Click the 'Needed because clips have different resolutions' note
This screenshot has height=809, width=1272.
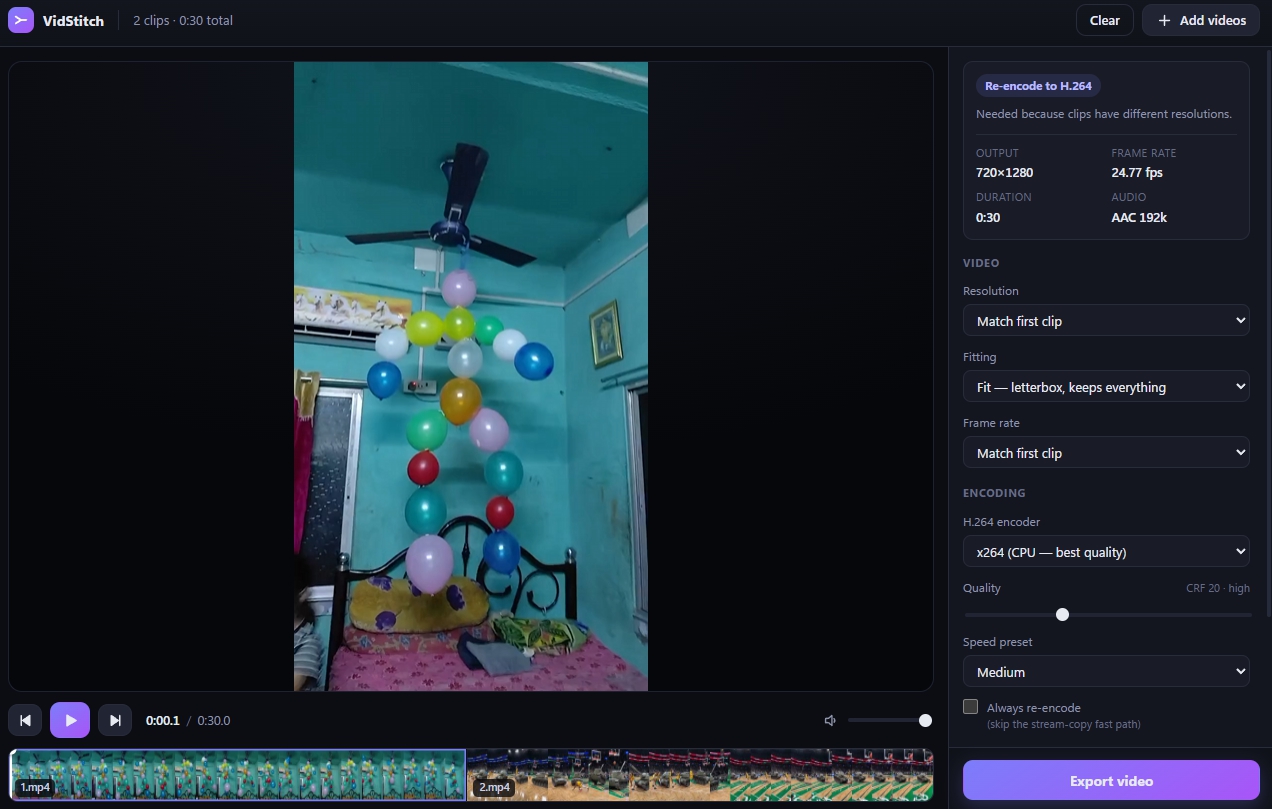tap(1104, 114)
